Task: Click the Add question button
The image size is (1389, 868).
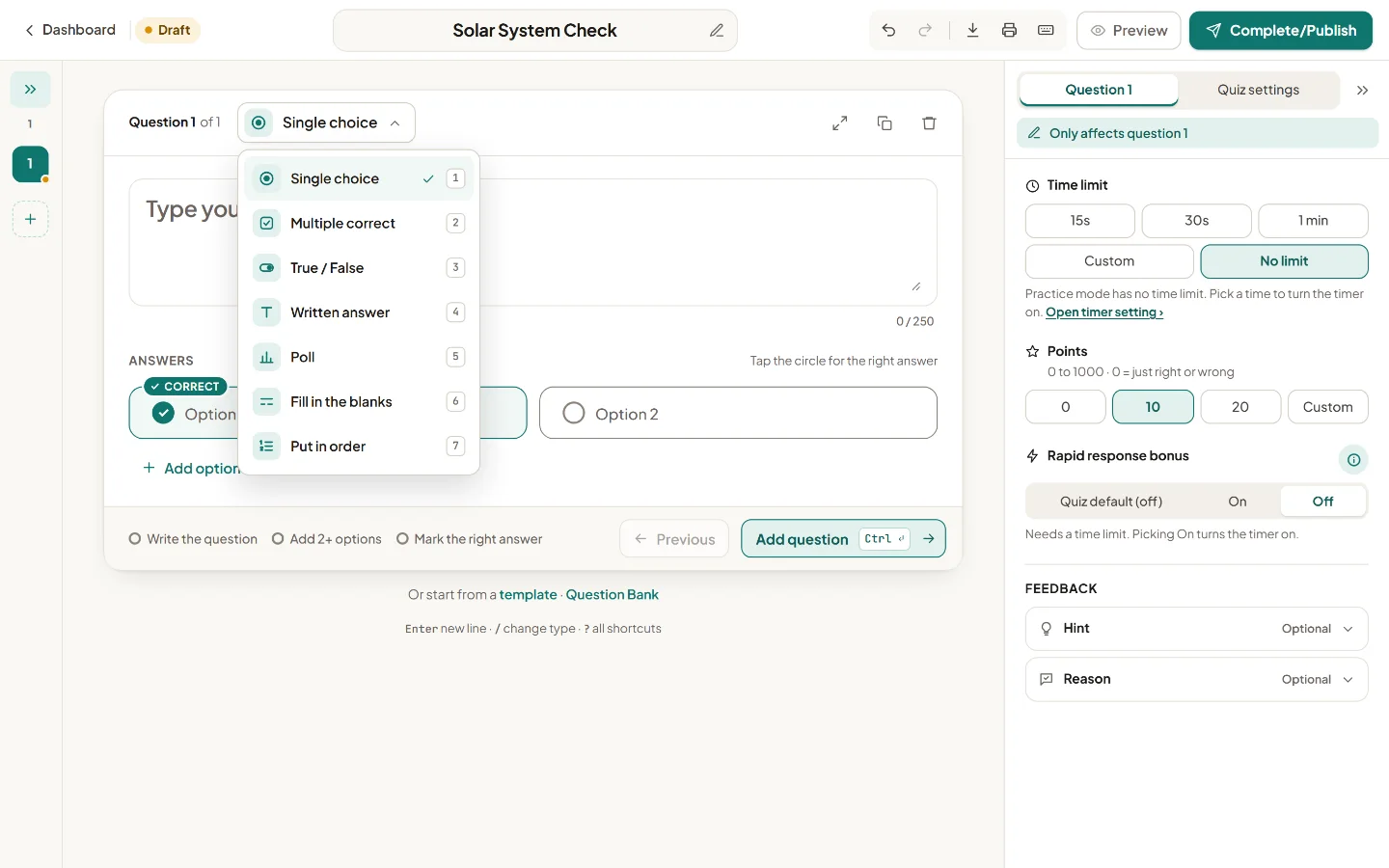Action: click(x=843, y=539)
